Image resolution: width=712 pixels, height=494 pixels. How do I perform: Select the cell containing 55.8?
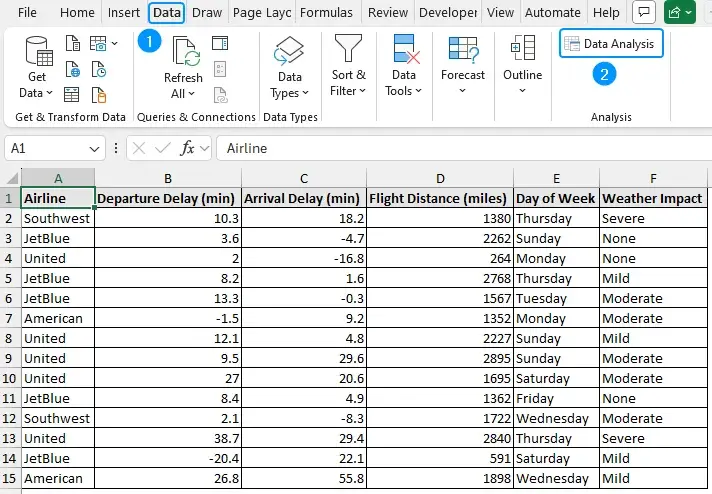304,478
